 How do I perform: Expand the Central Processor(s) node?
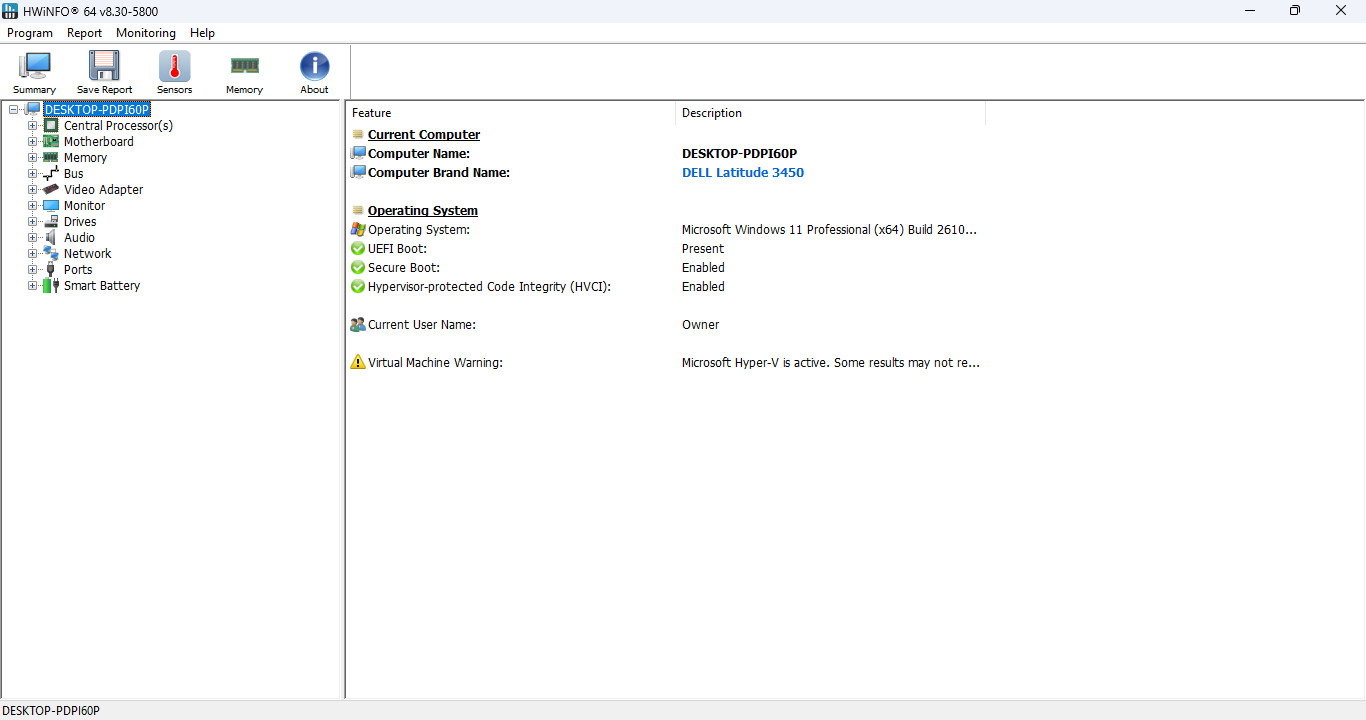[x=33, y=125]
